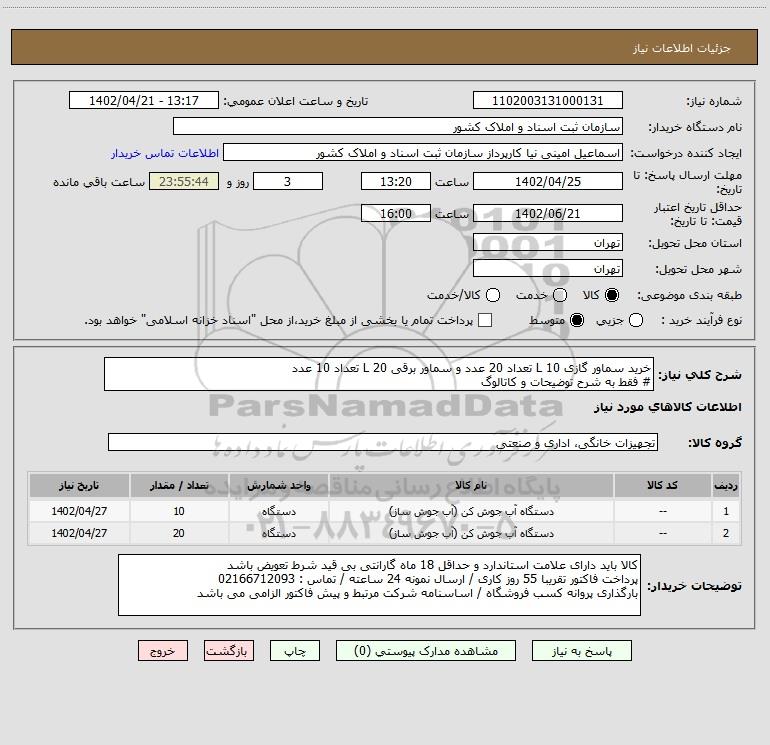Click the تاریخ نیاز column header
This screenshot has width=770, height=745.
pos(79,486)
